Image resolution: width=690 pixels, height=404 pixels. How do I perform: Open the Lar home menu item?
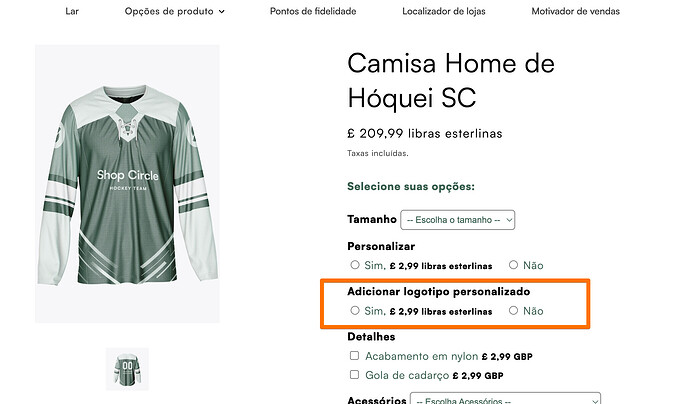pyautogui.click(x=72, y=11)
